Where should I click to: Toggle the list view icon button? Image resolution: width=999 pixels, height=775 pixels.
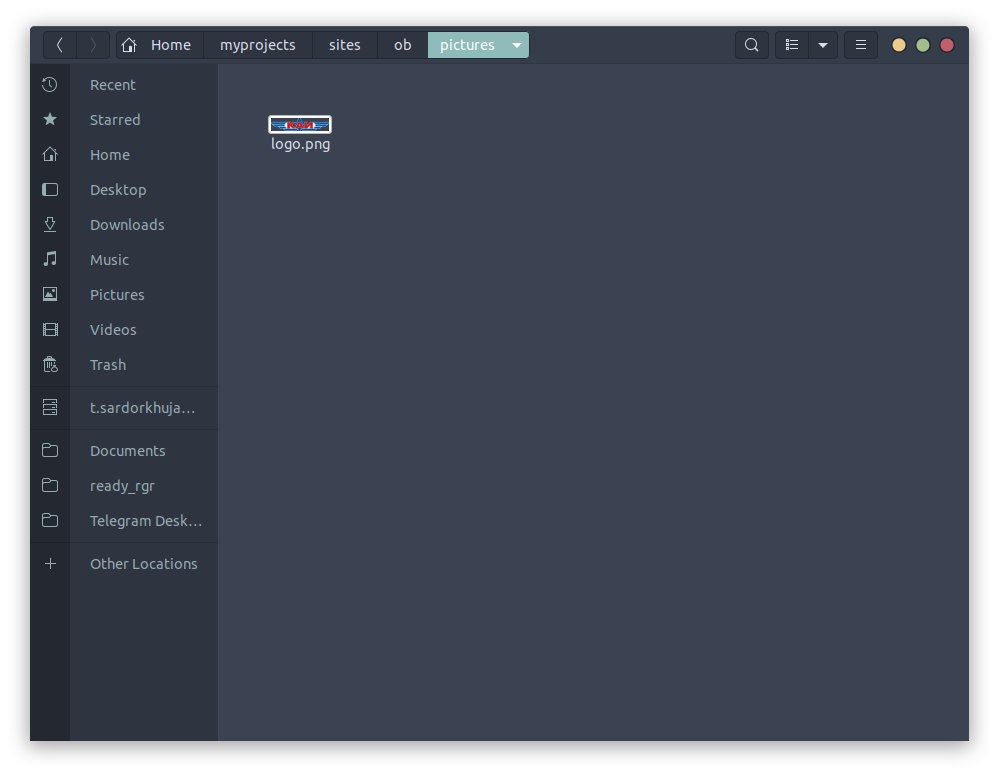click(x=792, y=45)
